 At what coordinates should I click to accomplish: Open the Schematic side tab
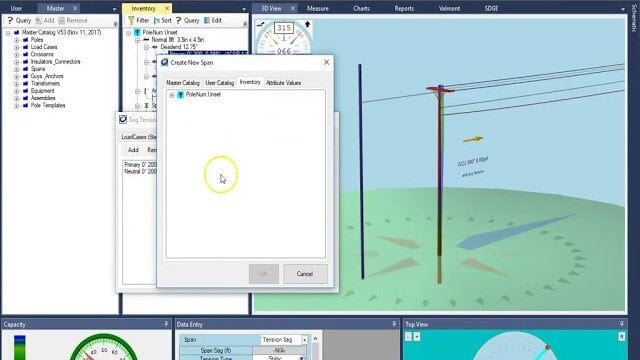(634, 18)
